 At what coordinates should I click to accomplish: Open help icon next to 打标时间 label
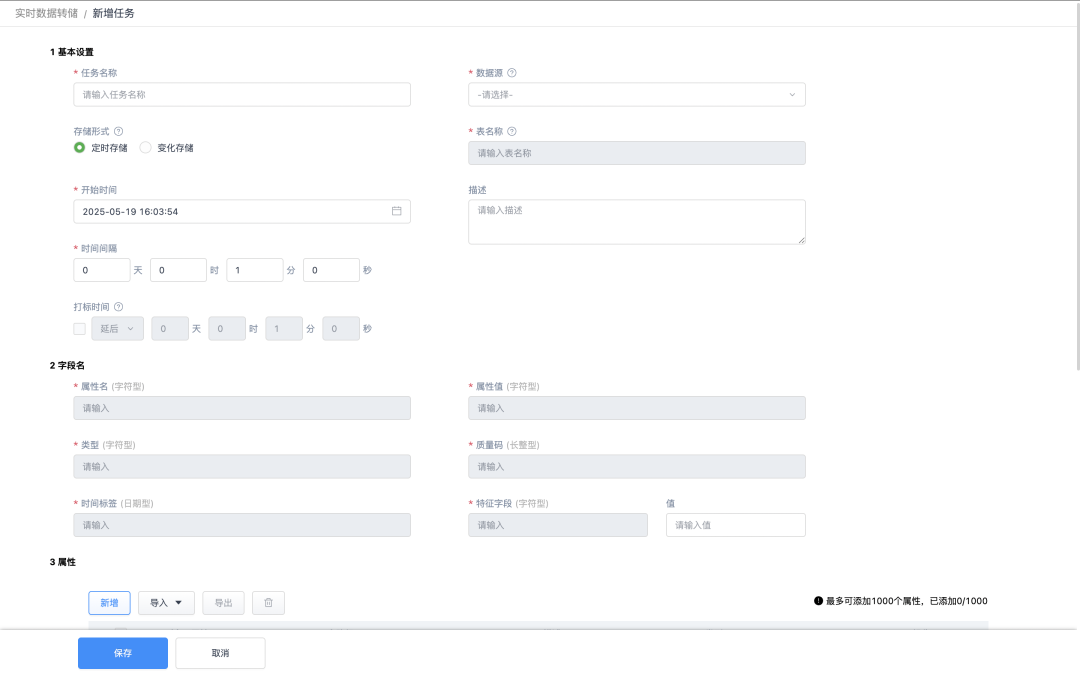(118, 307)
